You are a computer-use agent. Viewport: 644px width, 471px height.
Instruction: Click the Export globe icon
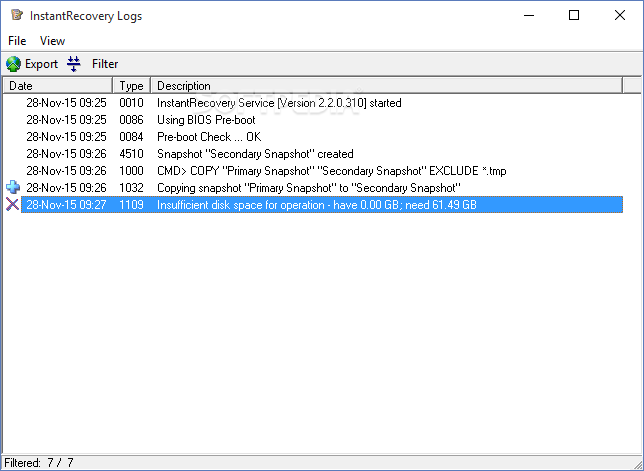point(13,64)
